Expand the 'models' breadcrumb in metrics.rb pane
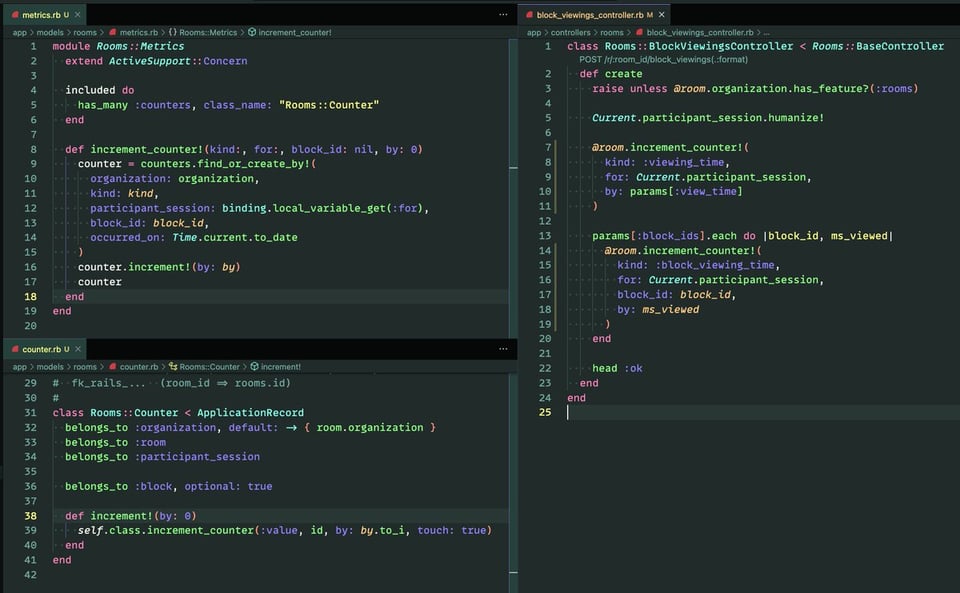 50,32
